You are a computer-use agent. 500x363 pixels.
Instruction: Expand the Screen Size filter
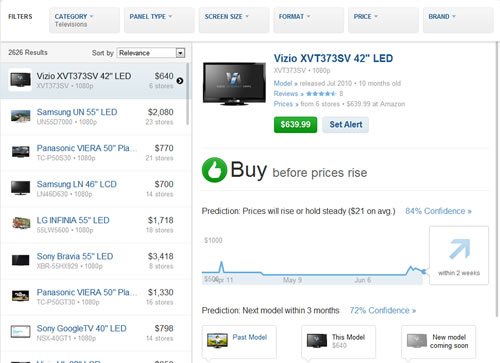(x=234, y=20)
